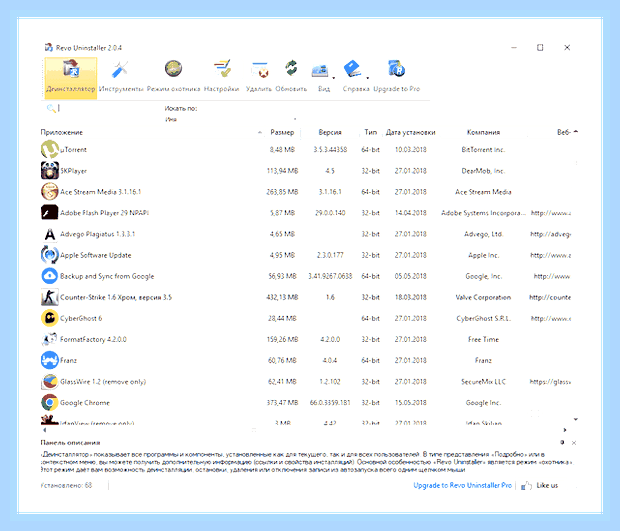Click 'GlassWire 1.2 (remove only)' name
The image size is (620, 531).
103,382
